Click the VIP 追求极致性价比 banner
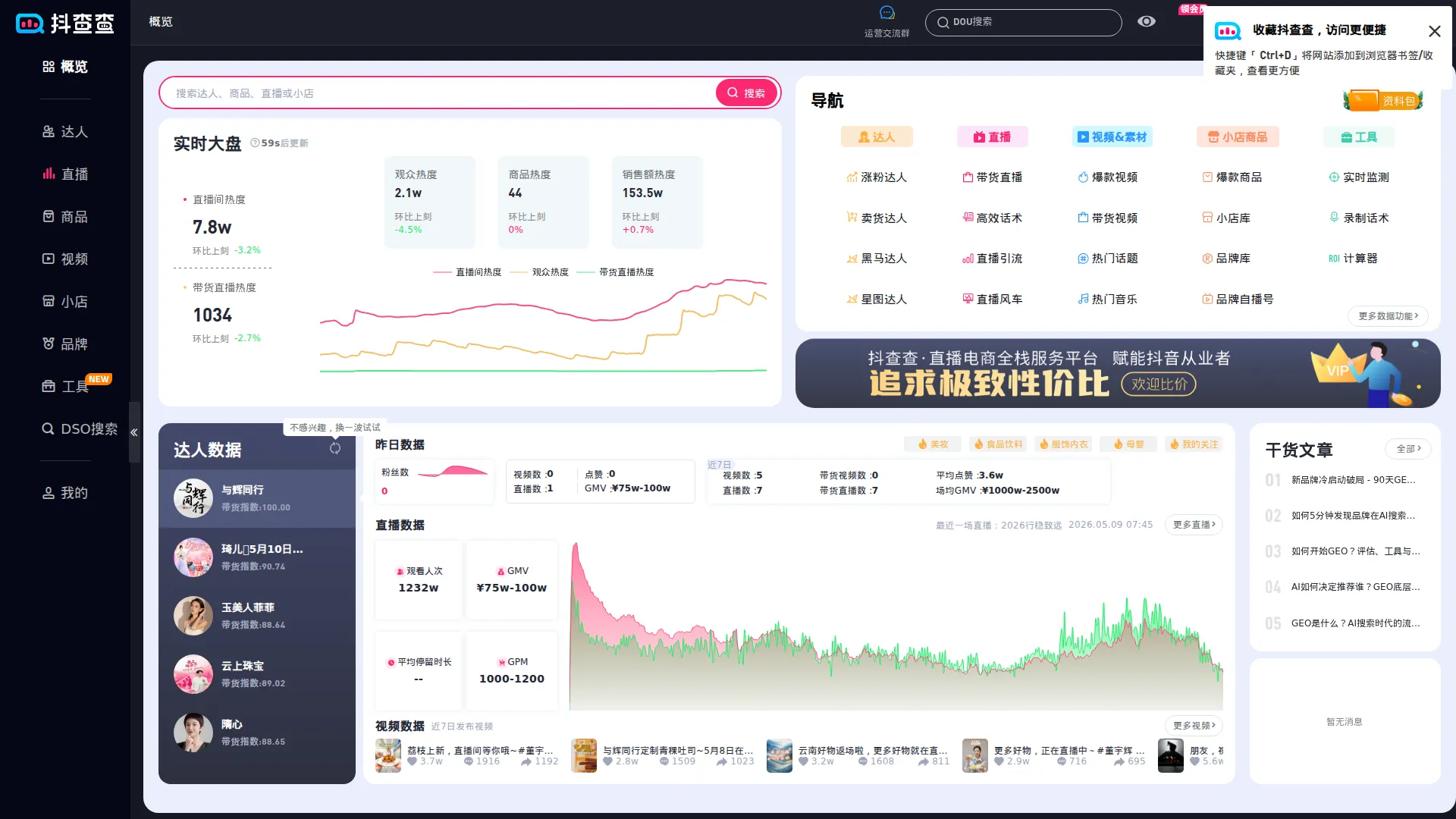 (x=1118, y=373)
